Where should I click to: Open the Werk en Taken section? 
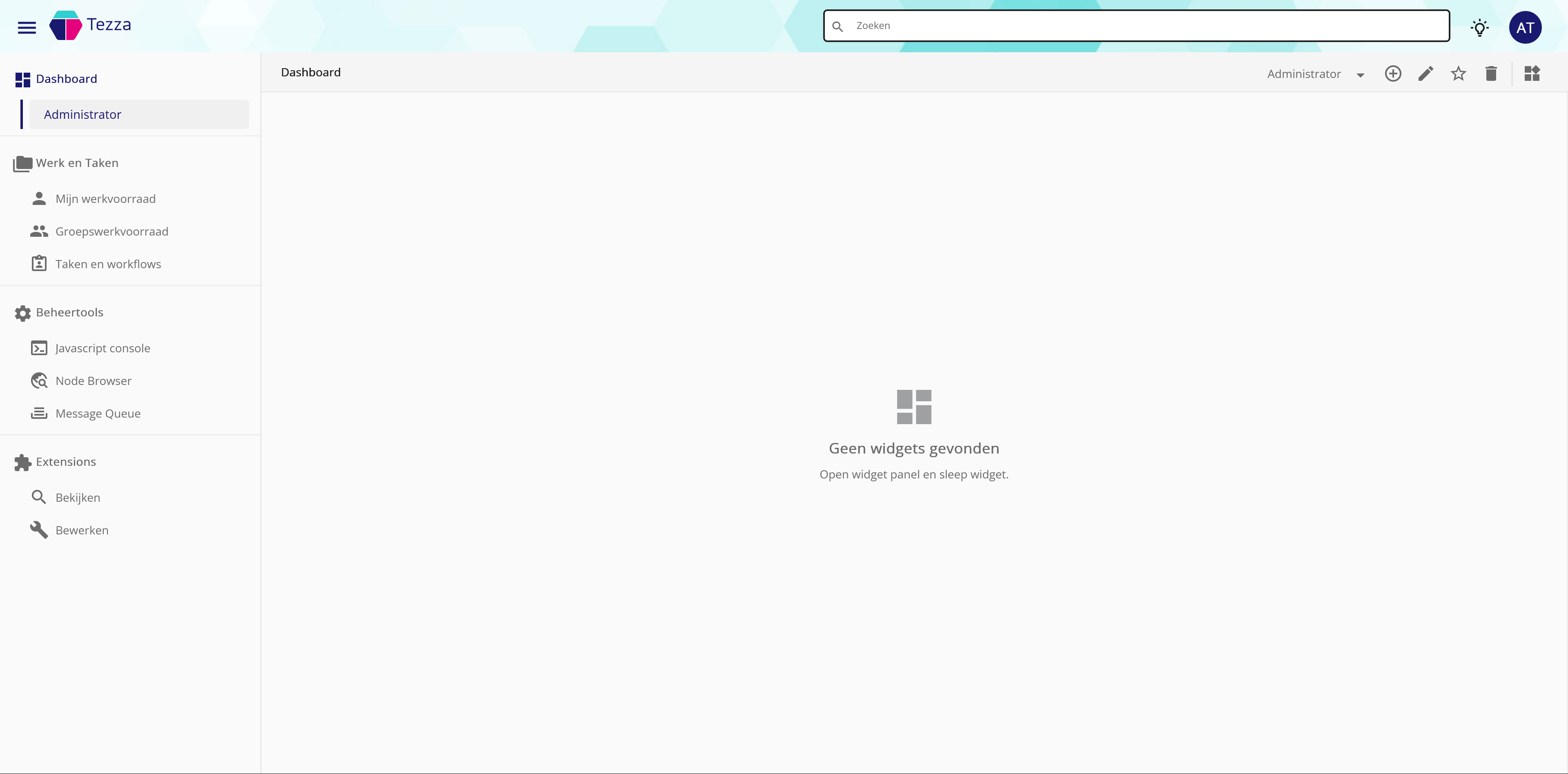click(77, 163)
